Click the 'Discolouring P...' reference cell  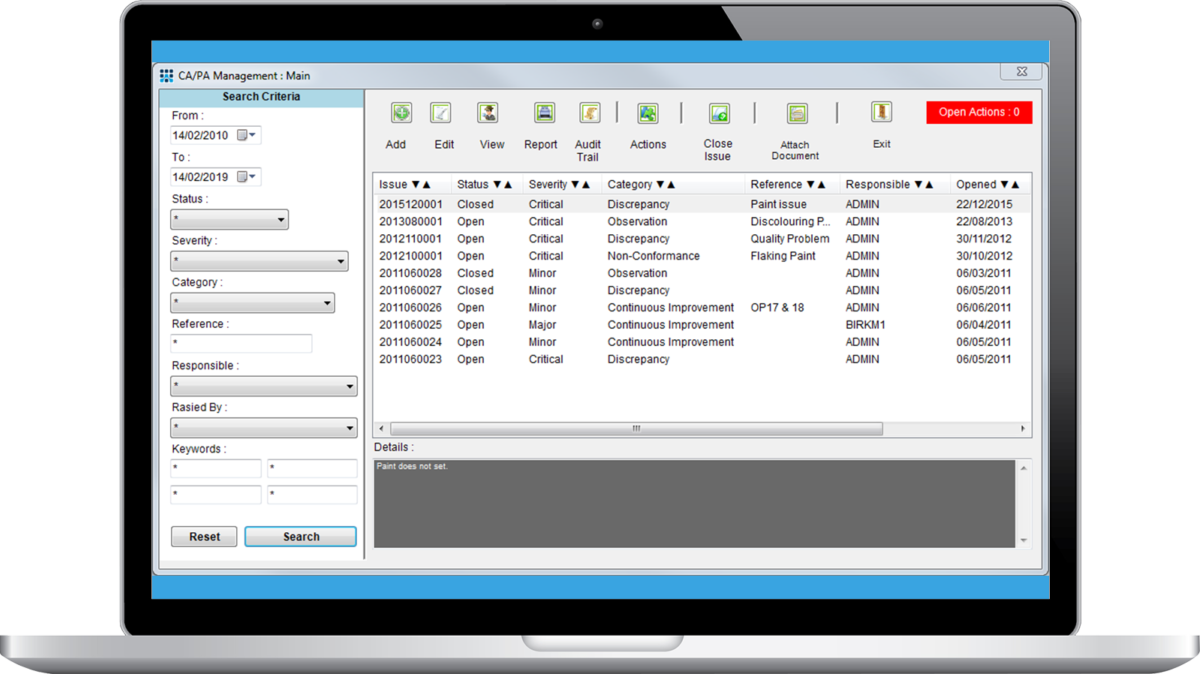[790, 222]
